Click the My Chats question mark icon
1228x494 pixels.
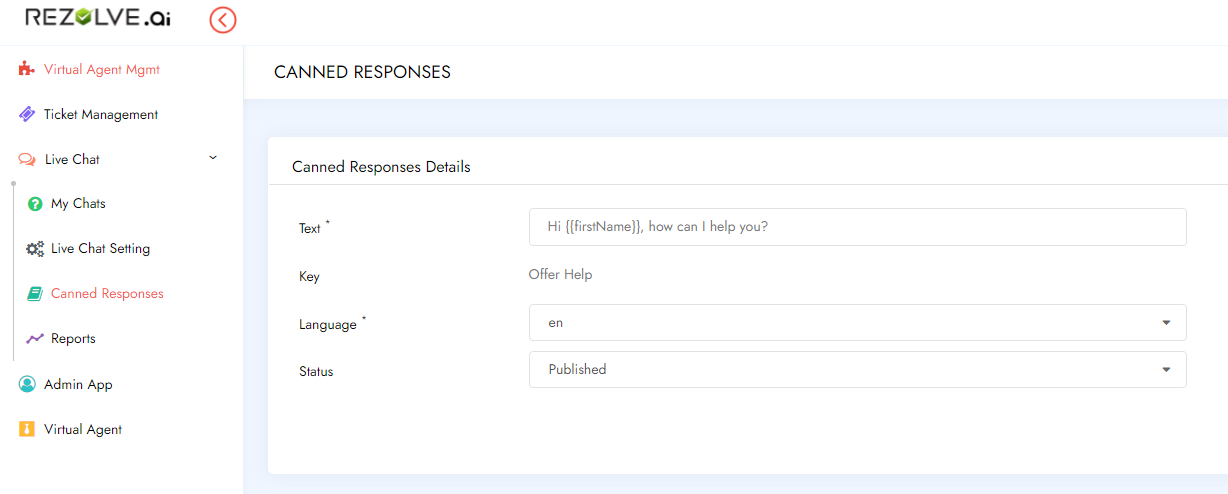(x=35, y=204)
